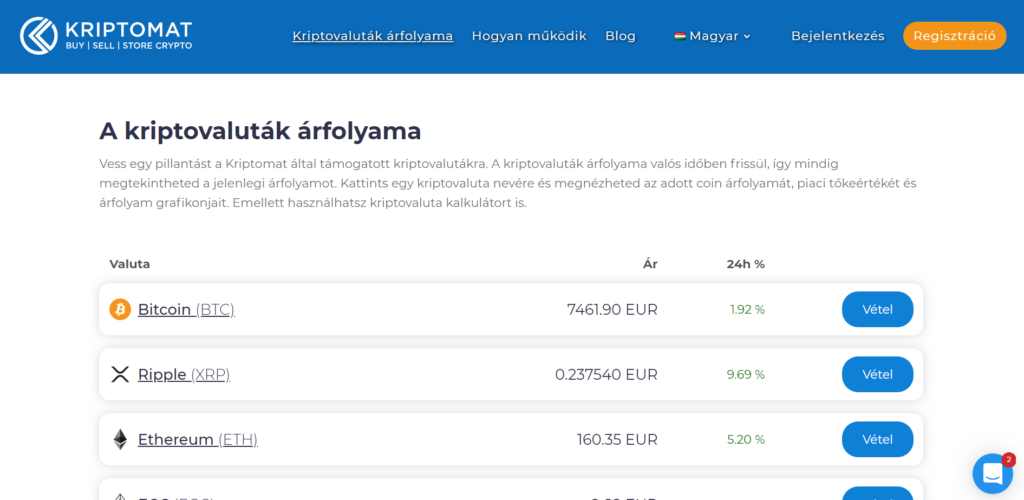The height and width of the screenshot is (500, 1024).
Task: Click the 24h % column header
Action: (746, 264)
